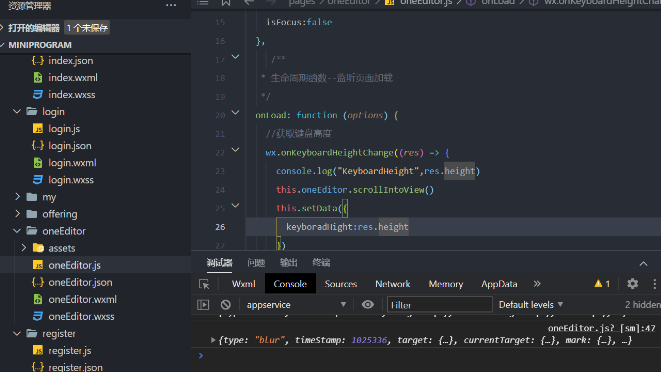
Task: Open devtools kebab options menu
Action: tap(655, 284)
